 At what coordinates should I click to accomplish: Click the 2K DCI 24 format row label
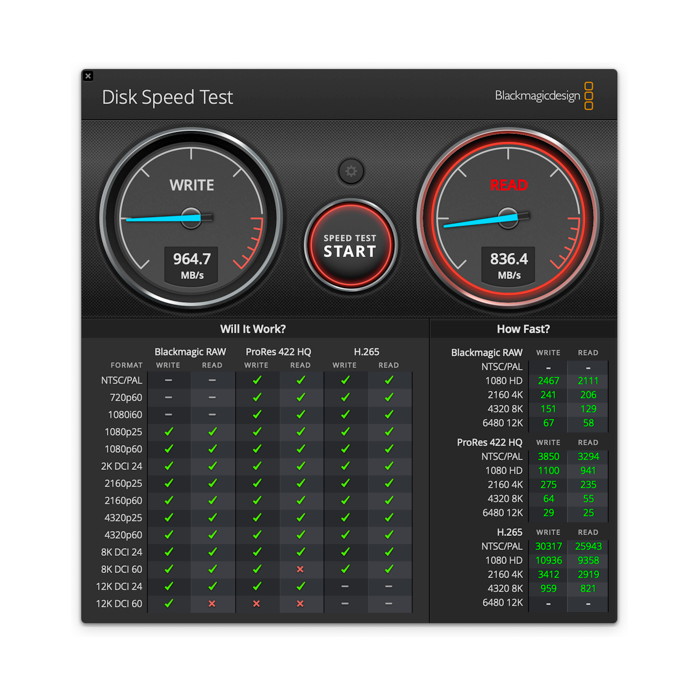121,466
